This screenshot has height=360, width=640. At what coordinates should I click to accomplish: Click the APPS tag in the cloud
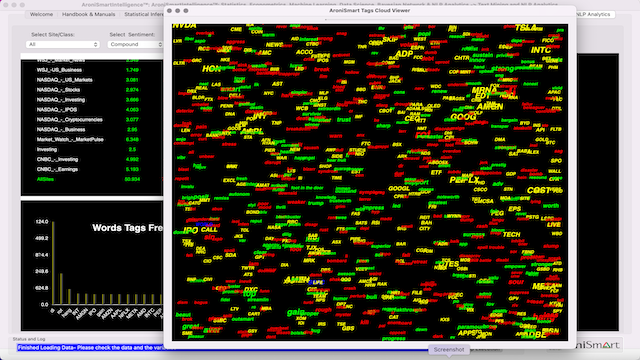coord(467,333)
